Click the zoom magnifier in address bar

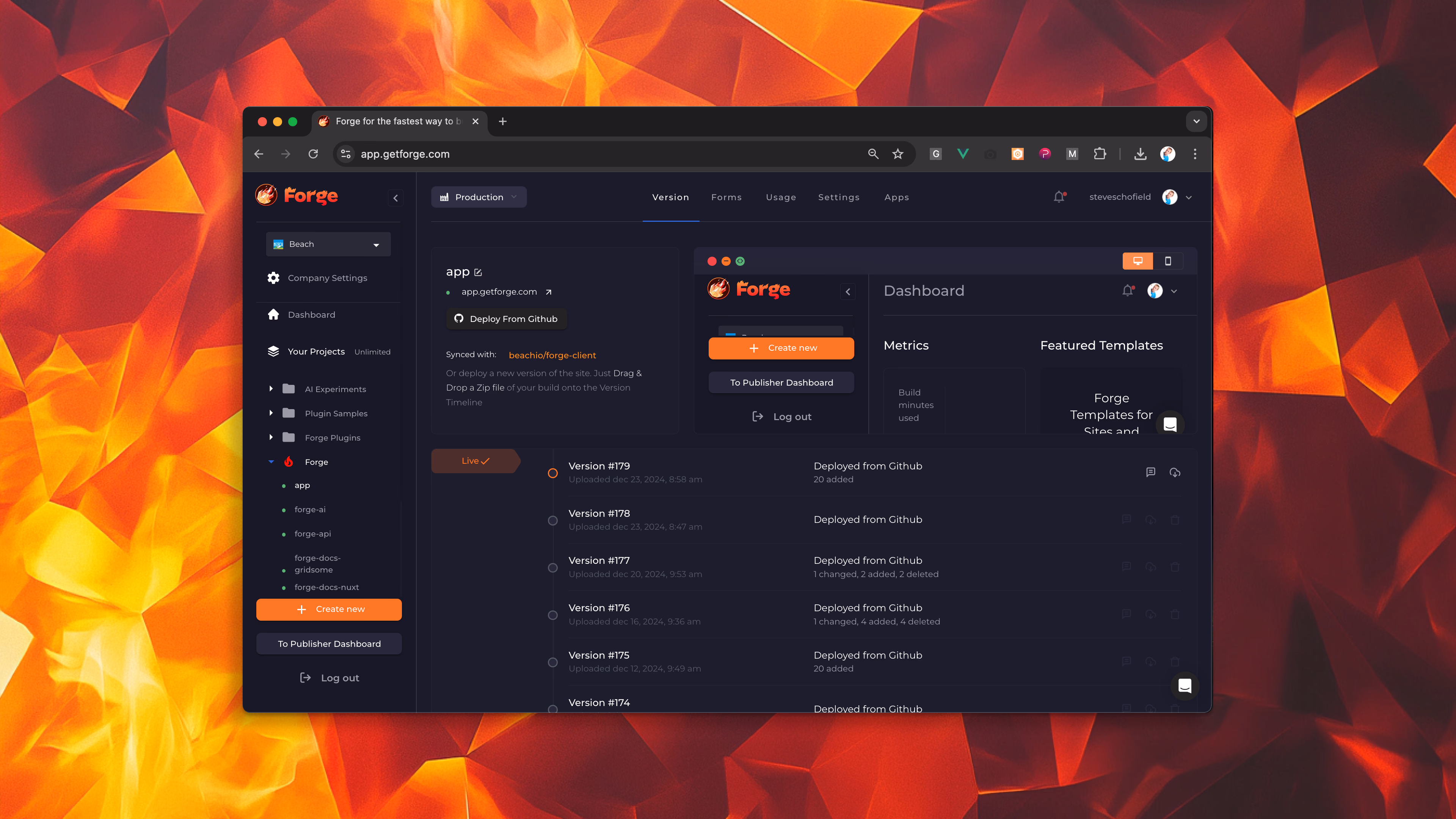[x=873, y=154]
